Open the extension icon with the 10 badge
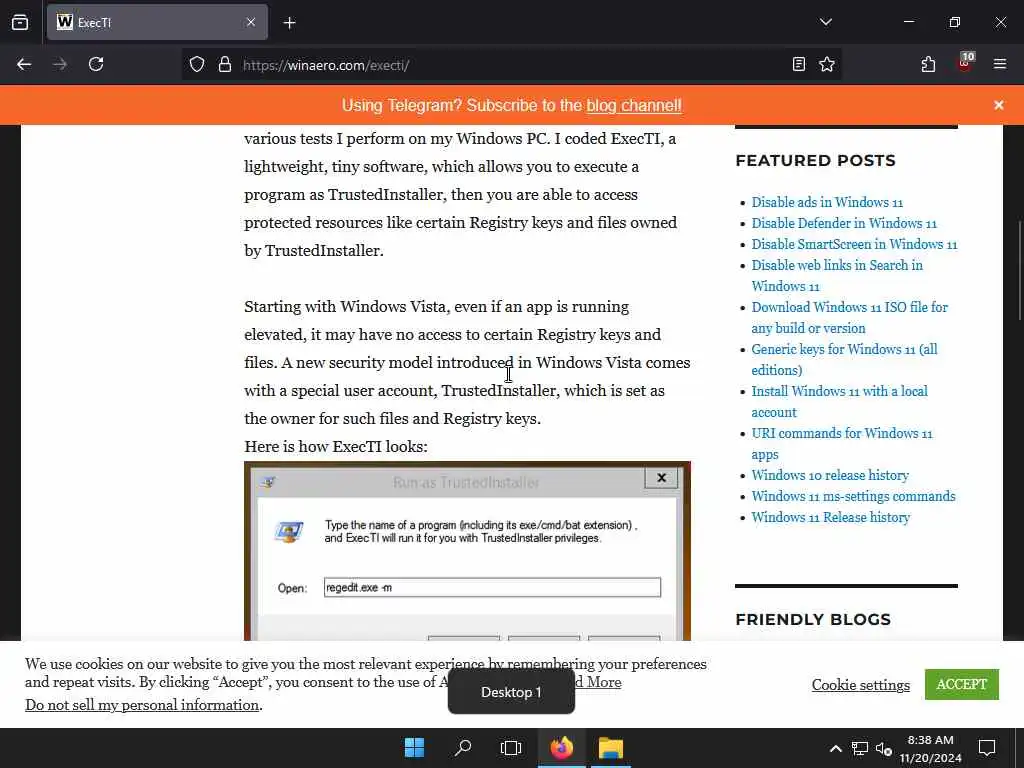 (965, 63)
